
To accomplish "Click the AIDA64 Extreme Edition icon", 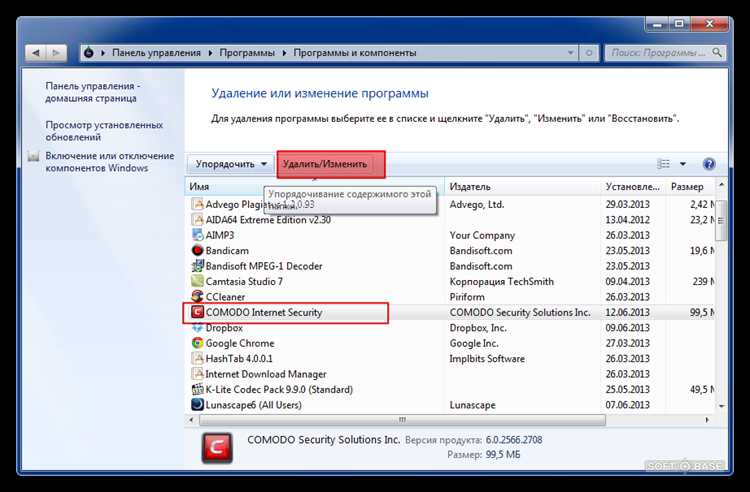I will tap(197, 219).
